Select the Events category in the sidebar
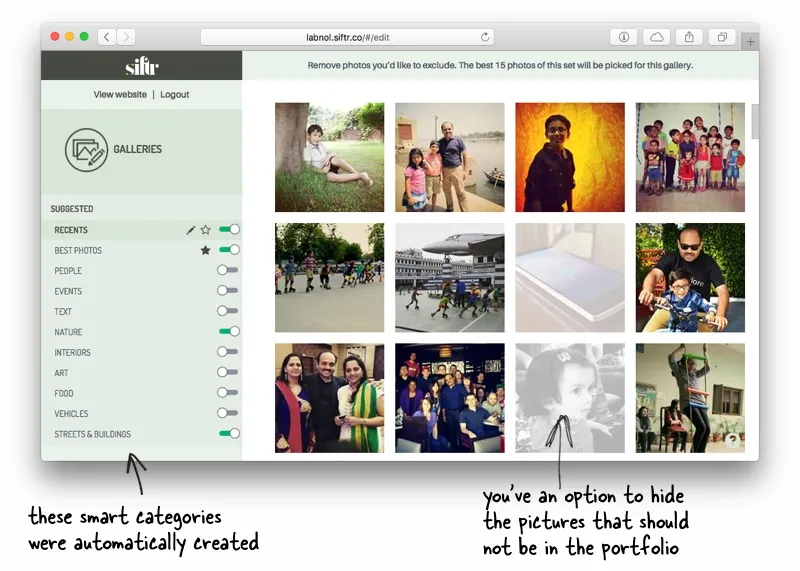800x571 pixels. tap(68, 291)
